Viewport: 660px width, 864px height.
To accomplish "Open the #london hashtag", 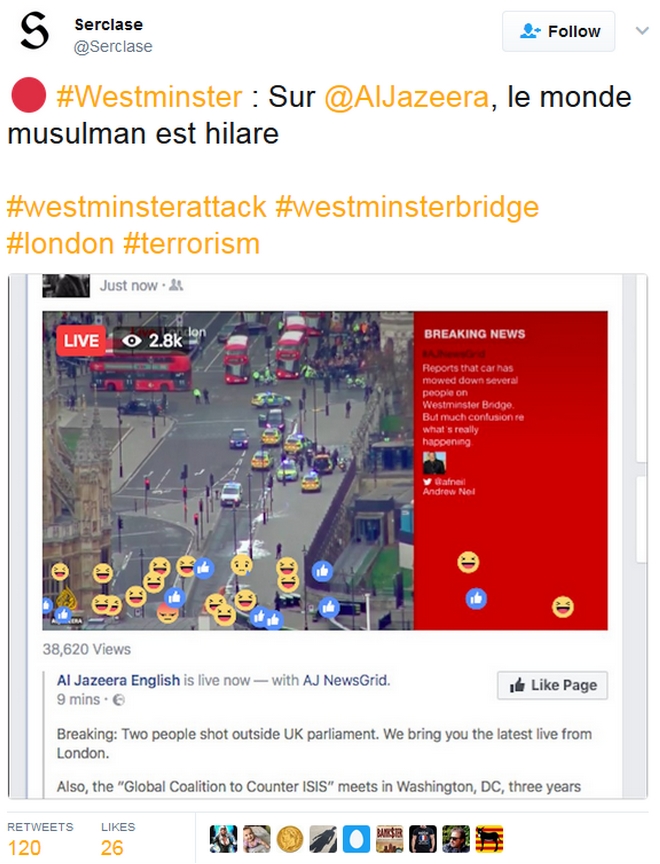I will [x=60, y=244].
